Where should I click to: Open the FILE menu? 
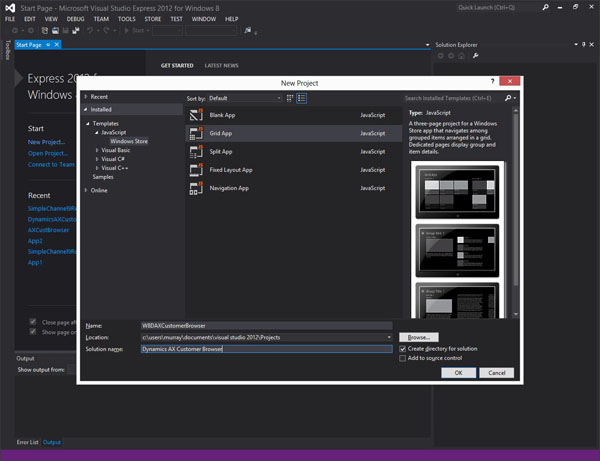[10, 19]
